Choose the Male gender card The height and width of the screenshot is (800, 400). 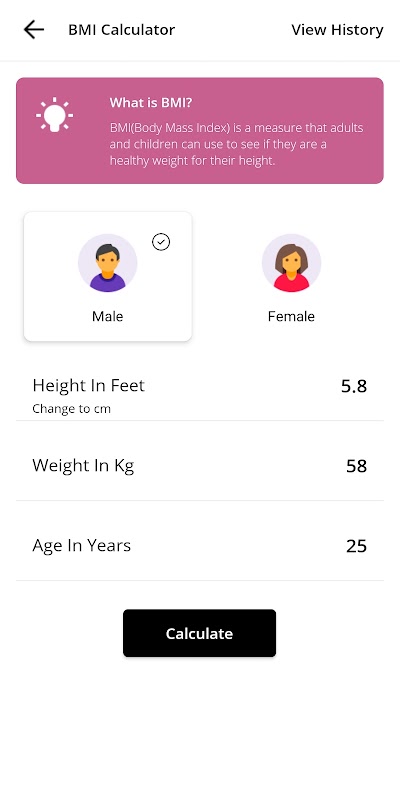tap(108, 277)
